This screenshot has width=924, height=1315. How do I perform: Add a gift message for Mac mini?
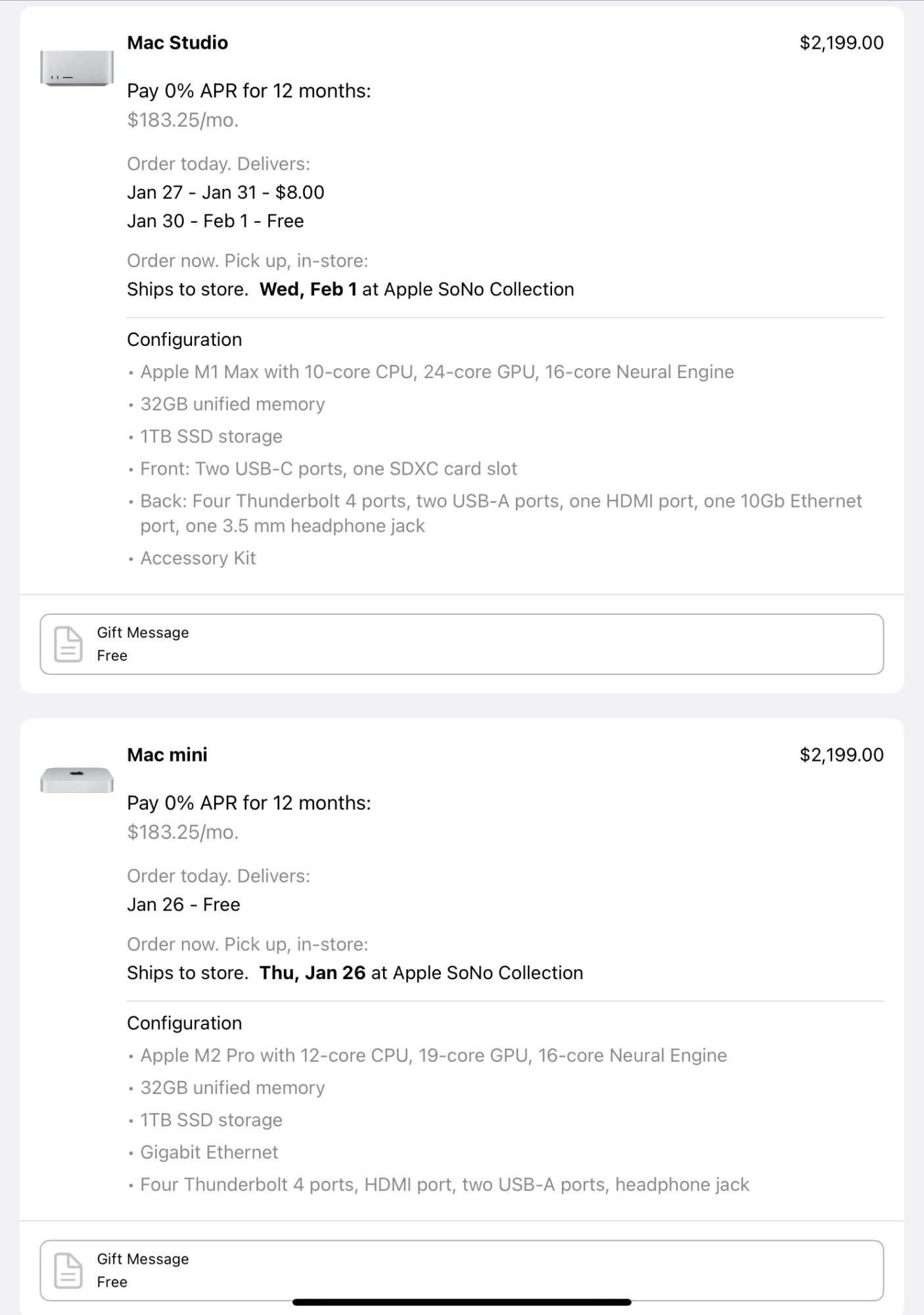[x=461, y=1270]
